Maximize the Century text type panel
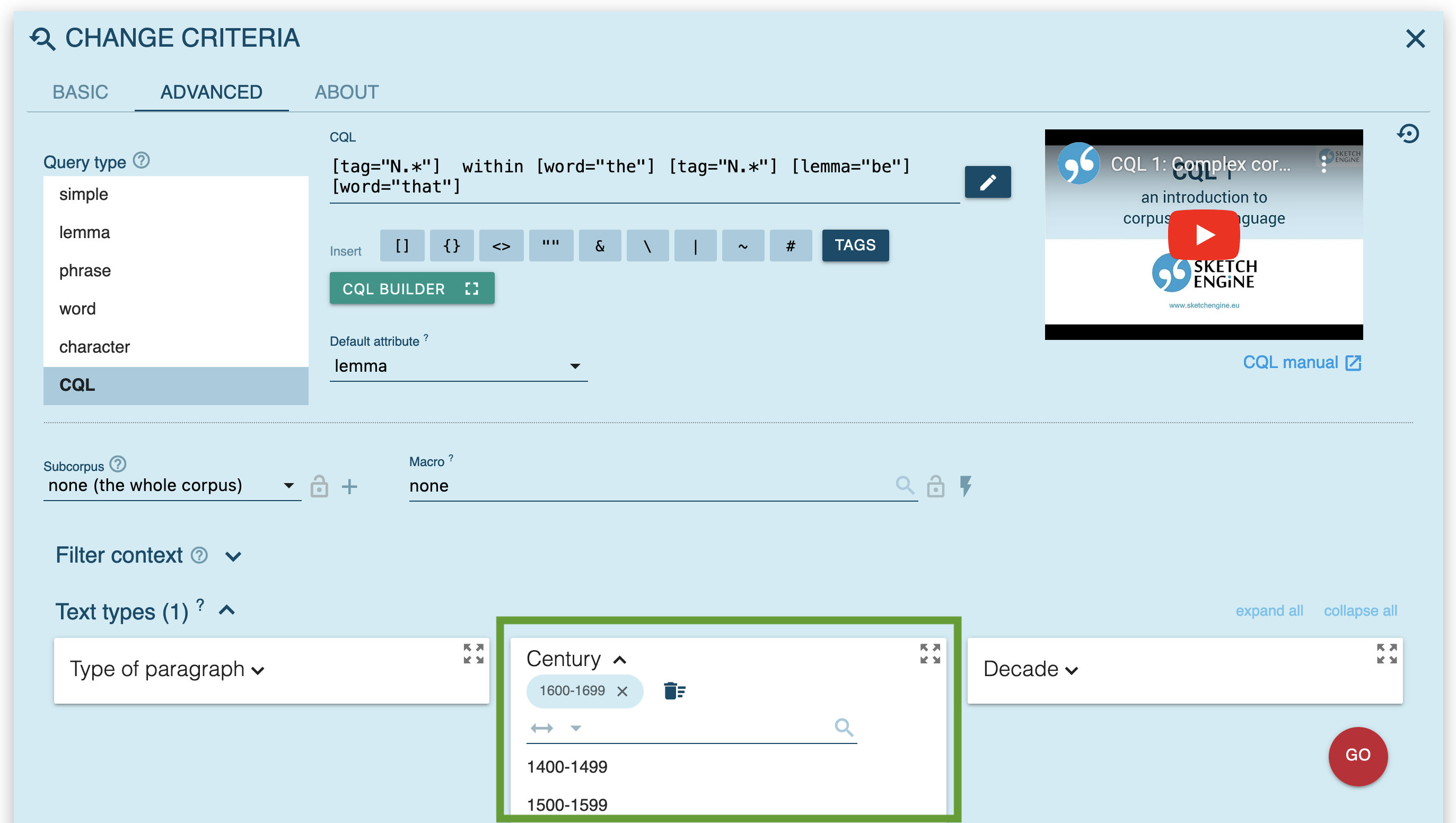The width and height of the screenshot is (1456, 823). tap(930, 654)
